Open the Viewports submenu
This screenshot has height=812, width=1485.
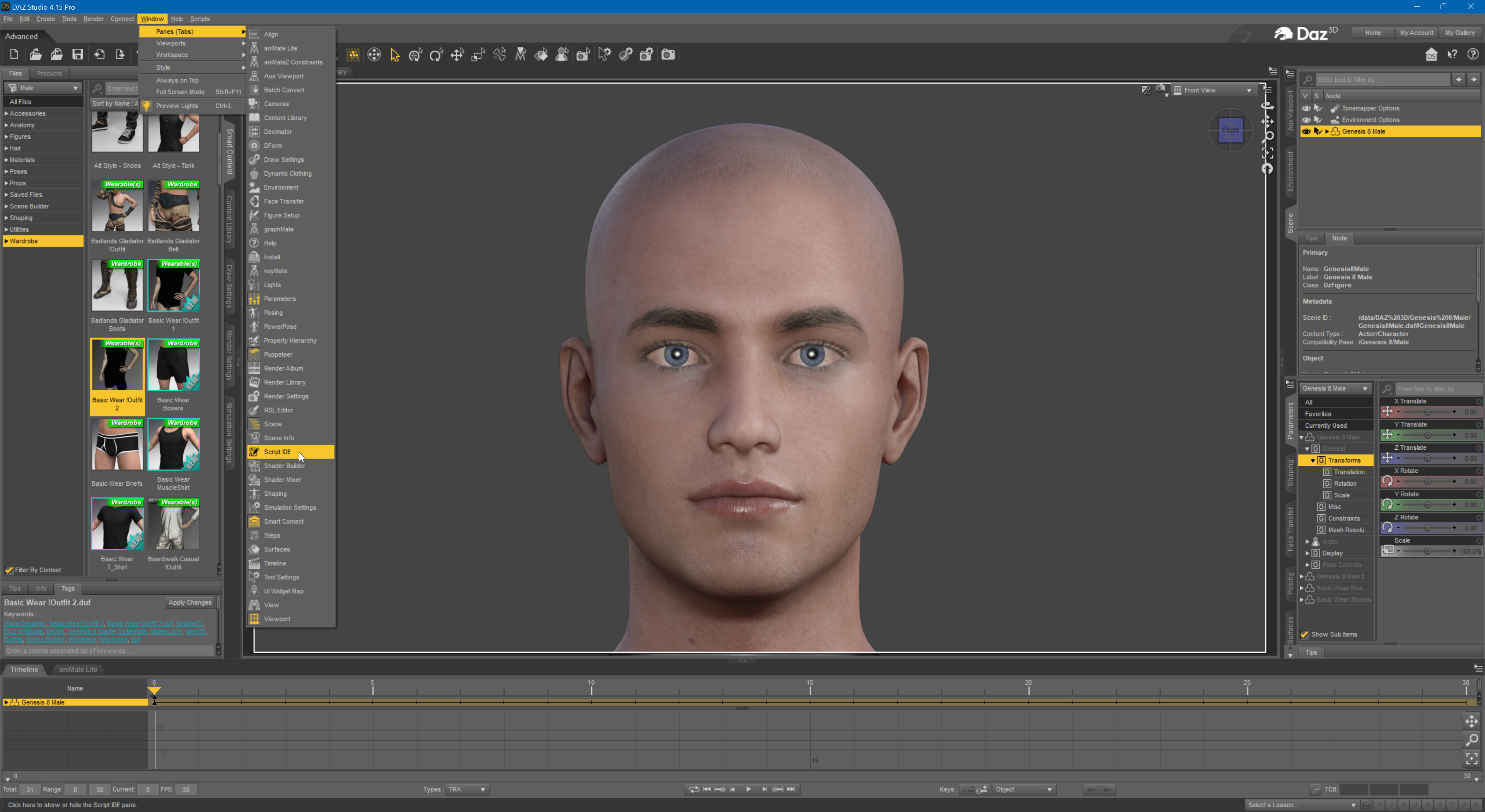(x=193, y=43)
